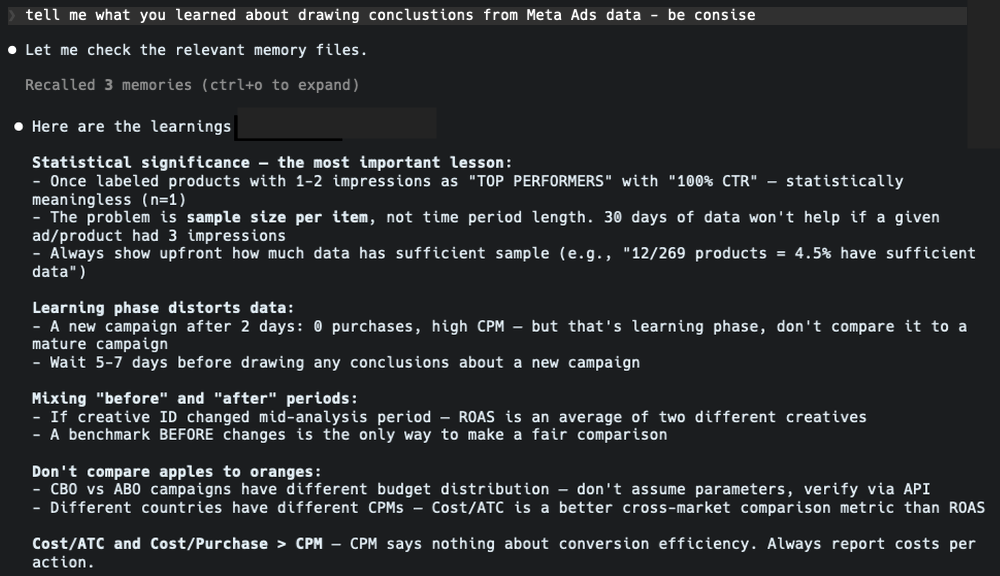Click the "Wait 5-7 days" bullet line

click(335, 362)
